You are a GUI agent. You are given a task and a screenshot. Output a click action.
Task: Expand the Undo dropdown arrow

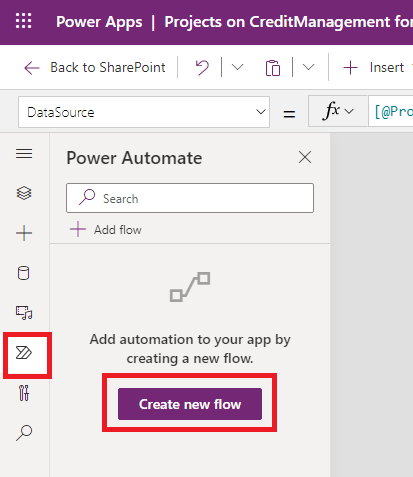pos(238,67)
